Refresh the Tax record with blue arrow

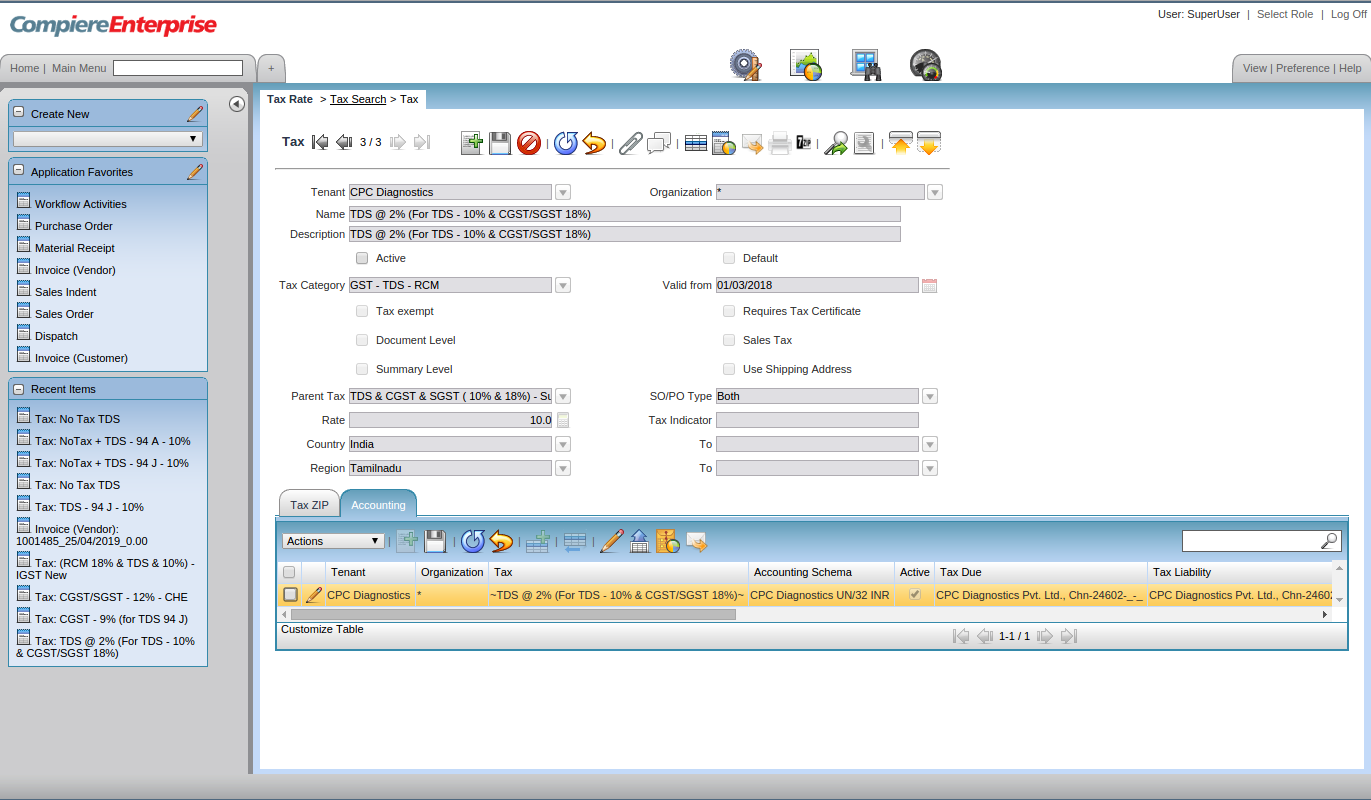(x=566, y=143)
